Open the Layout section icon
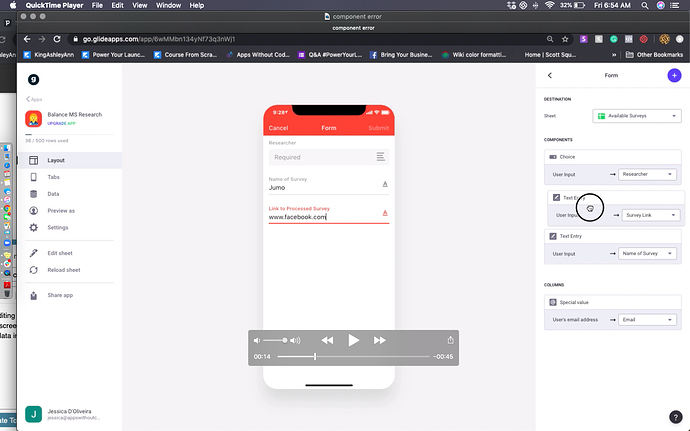The image size is (690, 431). tap(33, 160)
